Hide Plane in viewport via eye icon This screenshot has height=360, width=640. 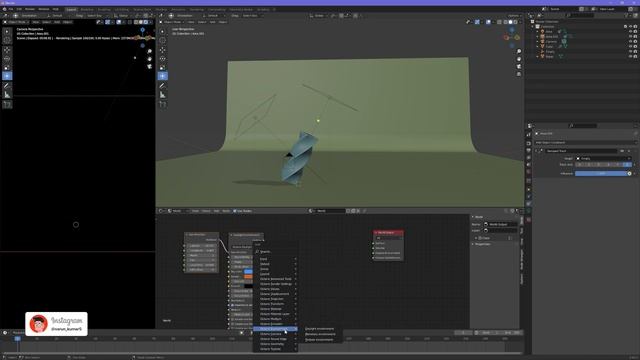point(630,56)
